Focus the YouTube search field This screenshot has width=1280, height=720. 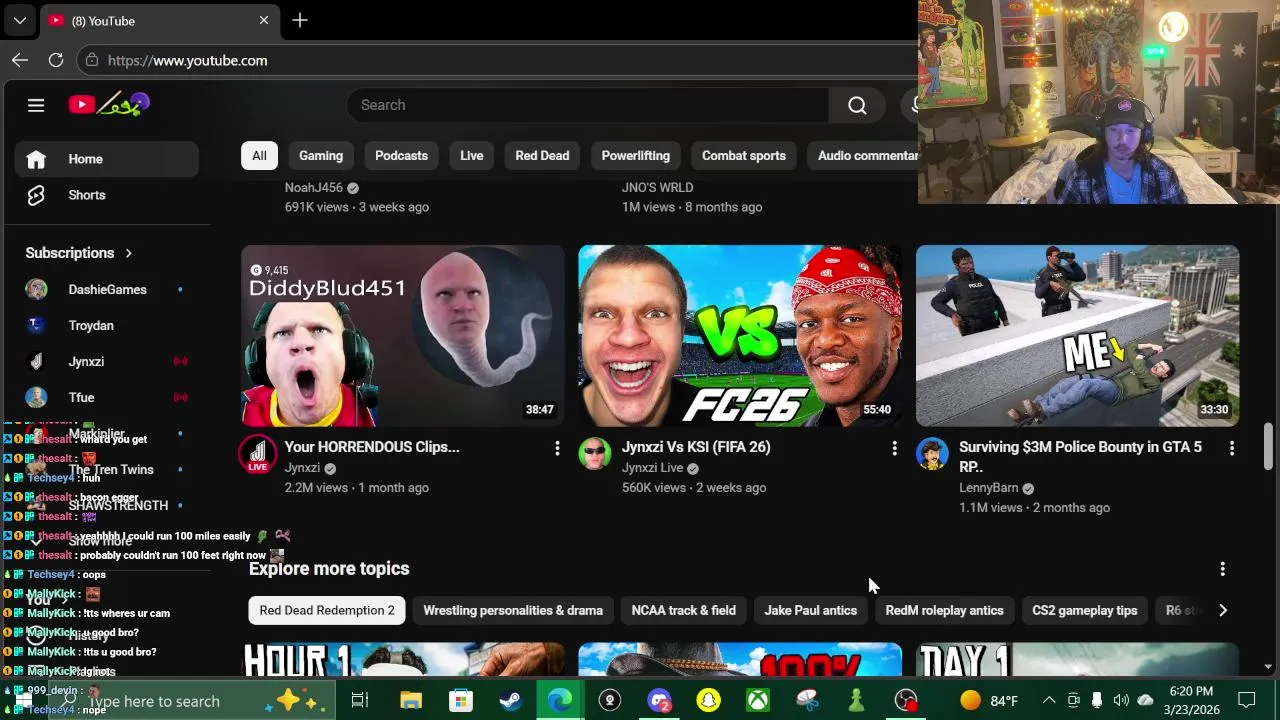pos(588,105)
